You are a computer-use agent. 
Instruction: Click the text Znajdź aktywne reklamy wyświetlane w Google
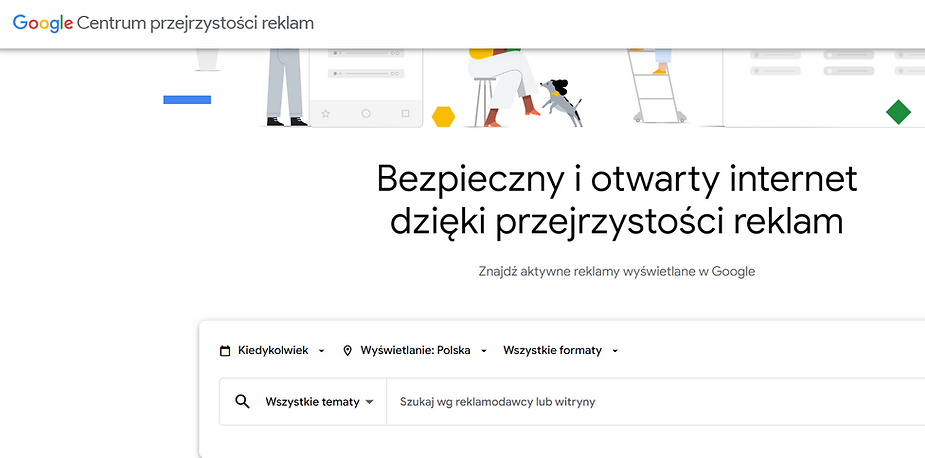point(616,271)
